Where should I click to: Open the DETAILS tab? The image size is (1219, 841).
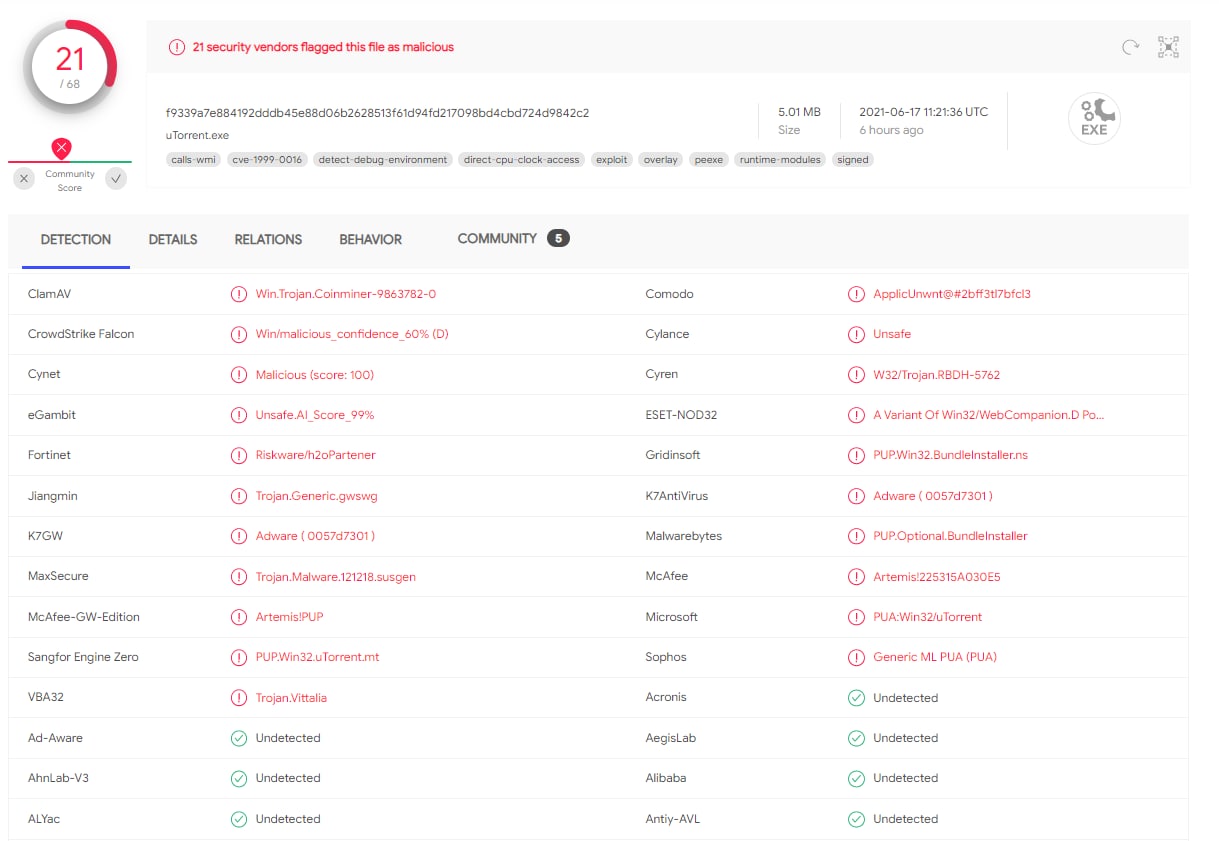[x=173, y=240]
